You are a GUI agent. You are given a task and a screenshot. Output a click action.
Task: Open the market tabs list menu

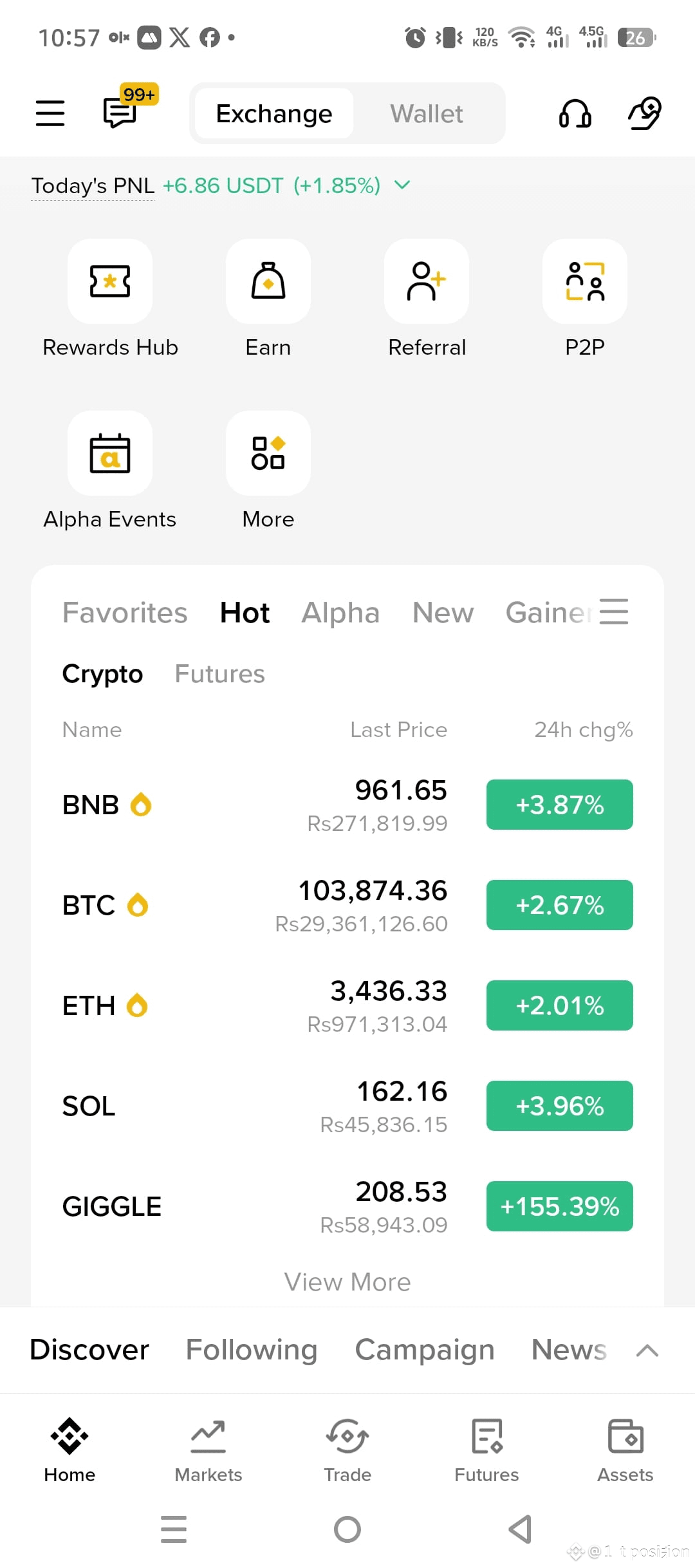point(614,611)
